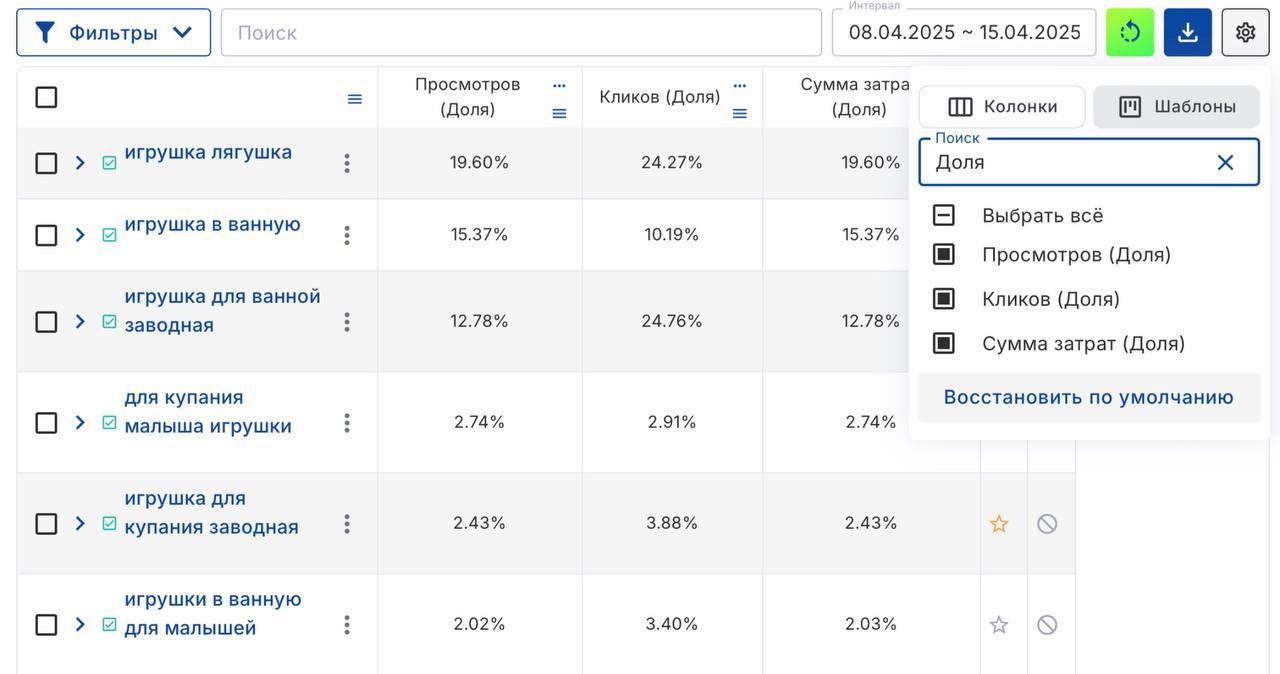The image size is (1280, 674).
Task: Click block icon for игрушки в ванную для малышей
Action: (x=1047, y=625)
